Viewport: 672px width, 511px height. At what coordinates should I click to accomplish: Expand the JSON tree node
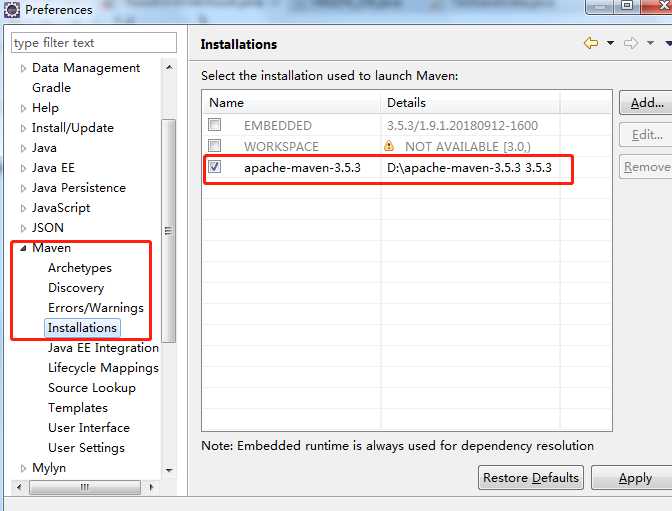[23, 228]
